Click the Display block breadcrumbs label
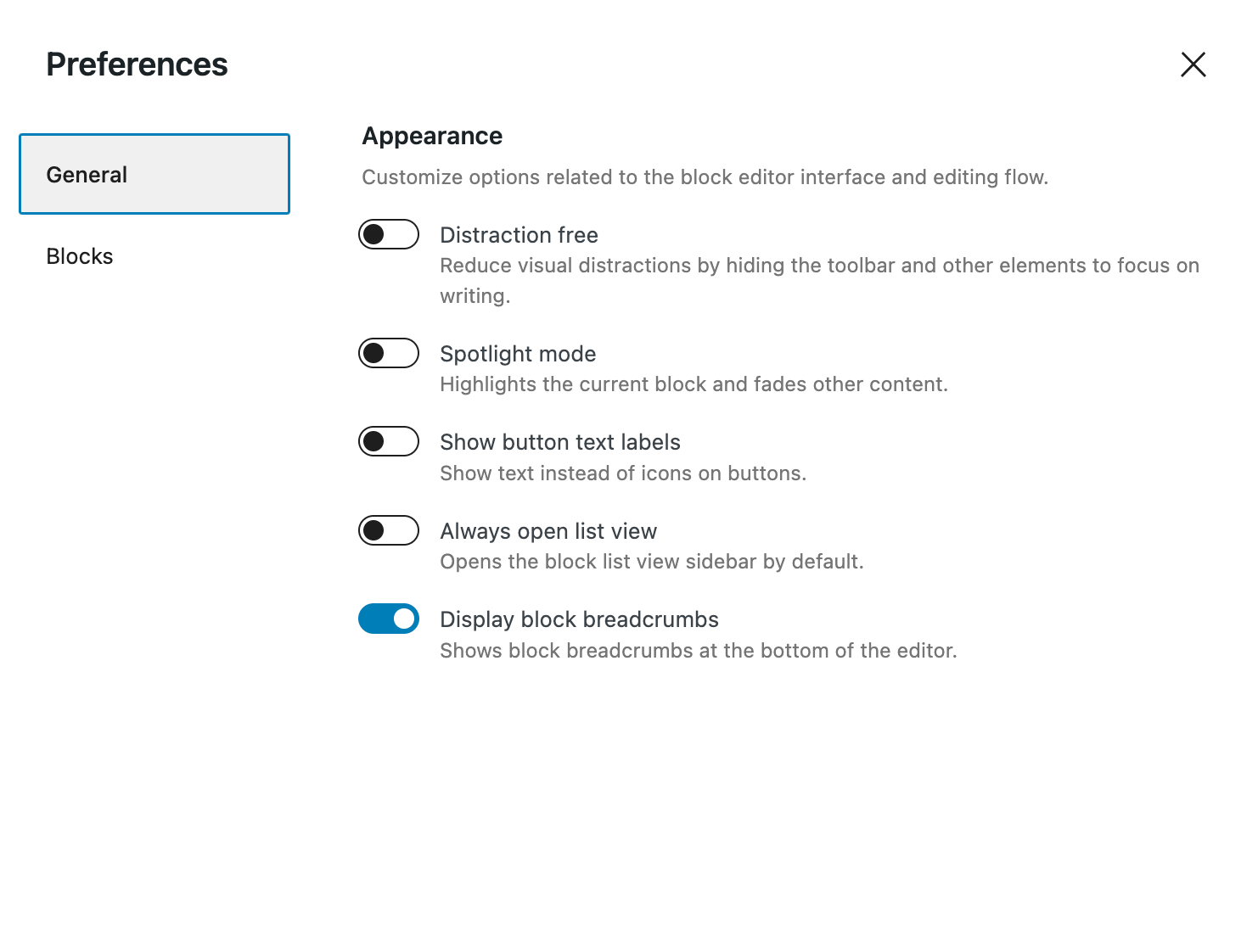Viewport: 1258px width, 952px height. [579, 619]
